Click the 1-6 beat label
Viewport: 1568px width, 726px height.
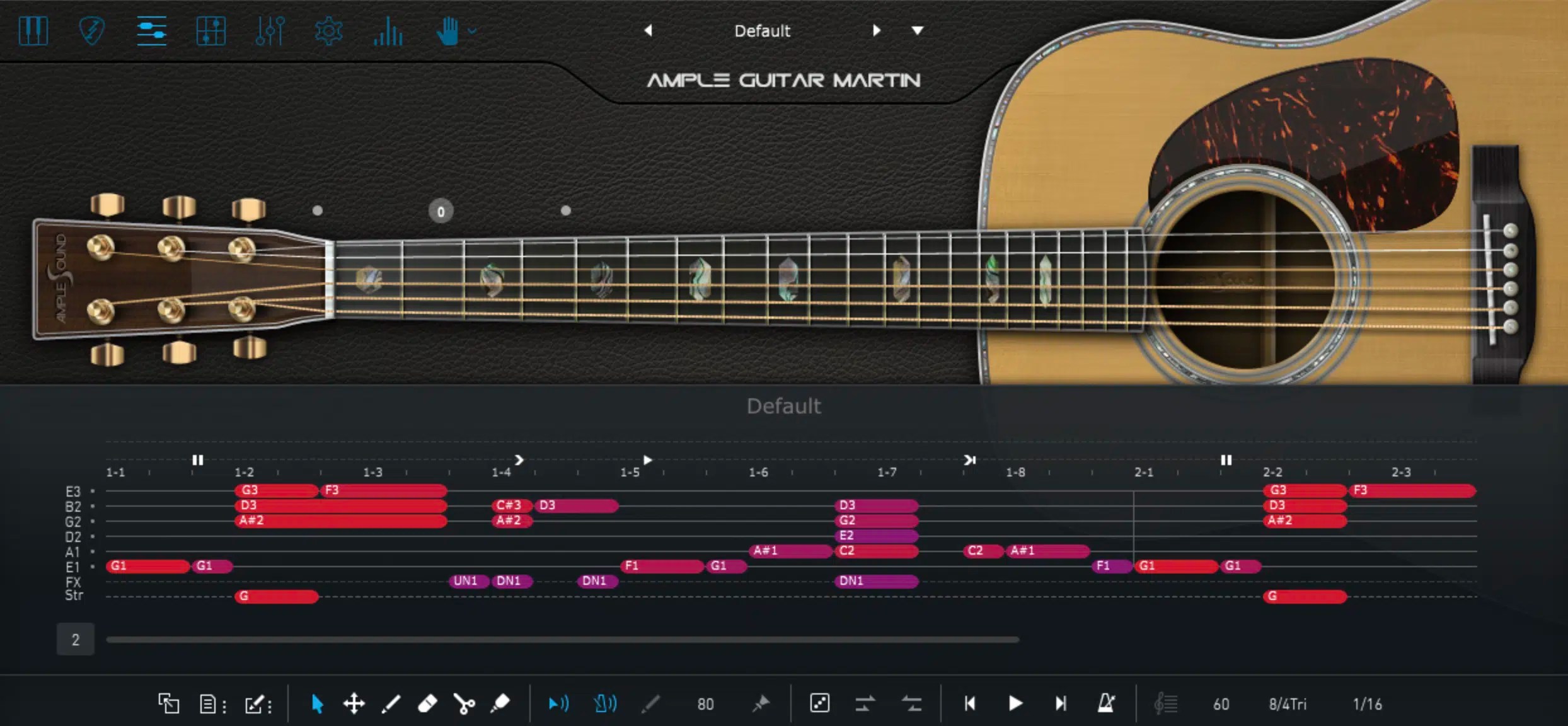[x=758, y=472]
